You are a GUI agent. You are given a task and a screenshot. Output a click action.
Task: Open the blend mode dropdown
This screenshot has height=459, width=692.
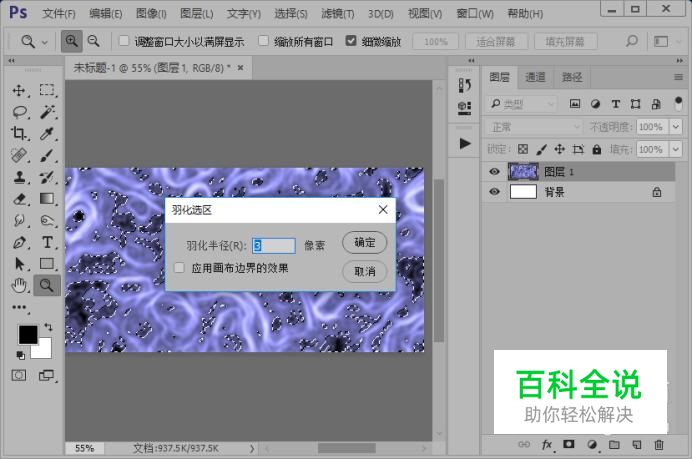click(534, 127)
